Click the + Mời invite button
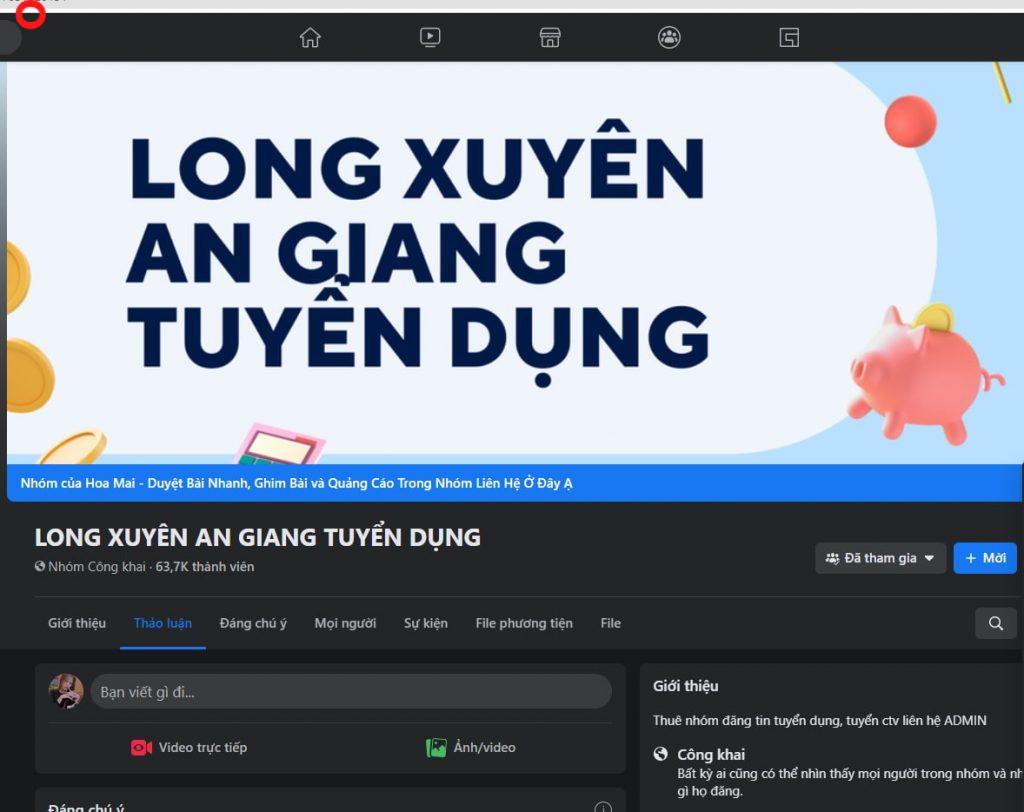This screenshot has height=812, width=1024. (985, 558)
